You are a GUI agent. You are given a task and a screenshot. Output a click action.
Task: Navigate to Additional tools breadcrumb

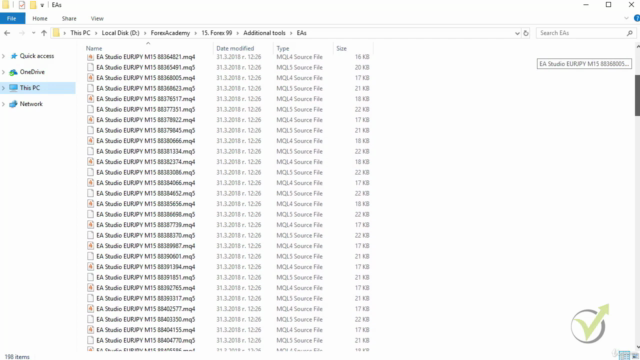(x=264, y=33)
